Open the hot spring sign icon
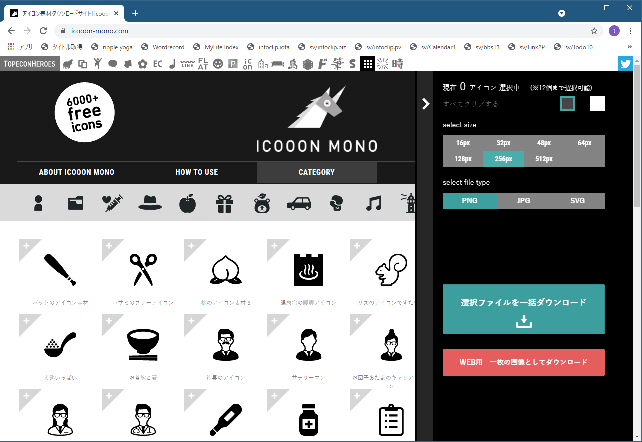642x442 pixels. pos(308,270)
